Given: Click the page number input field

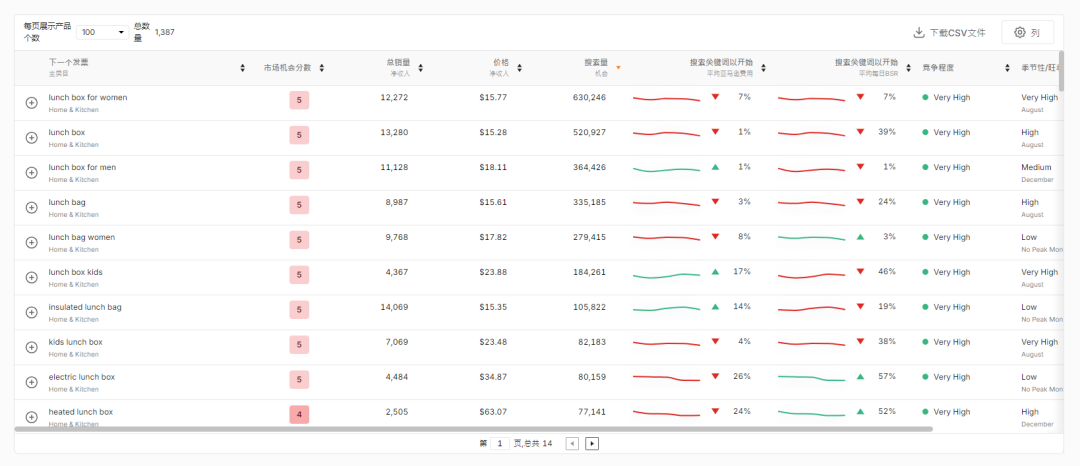Looking at the screenshot, I should 500,443.
